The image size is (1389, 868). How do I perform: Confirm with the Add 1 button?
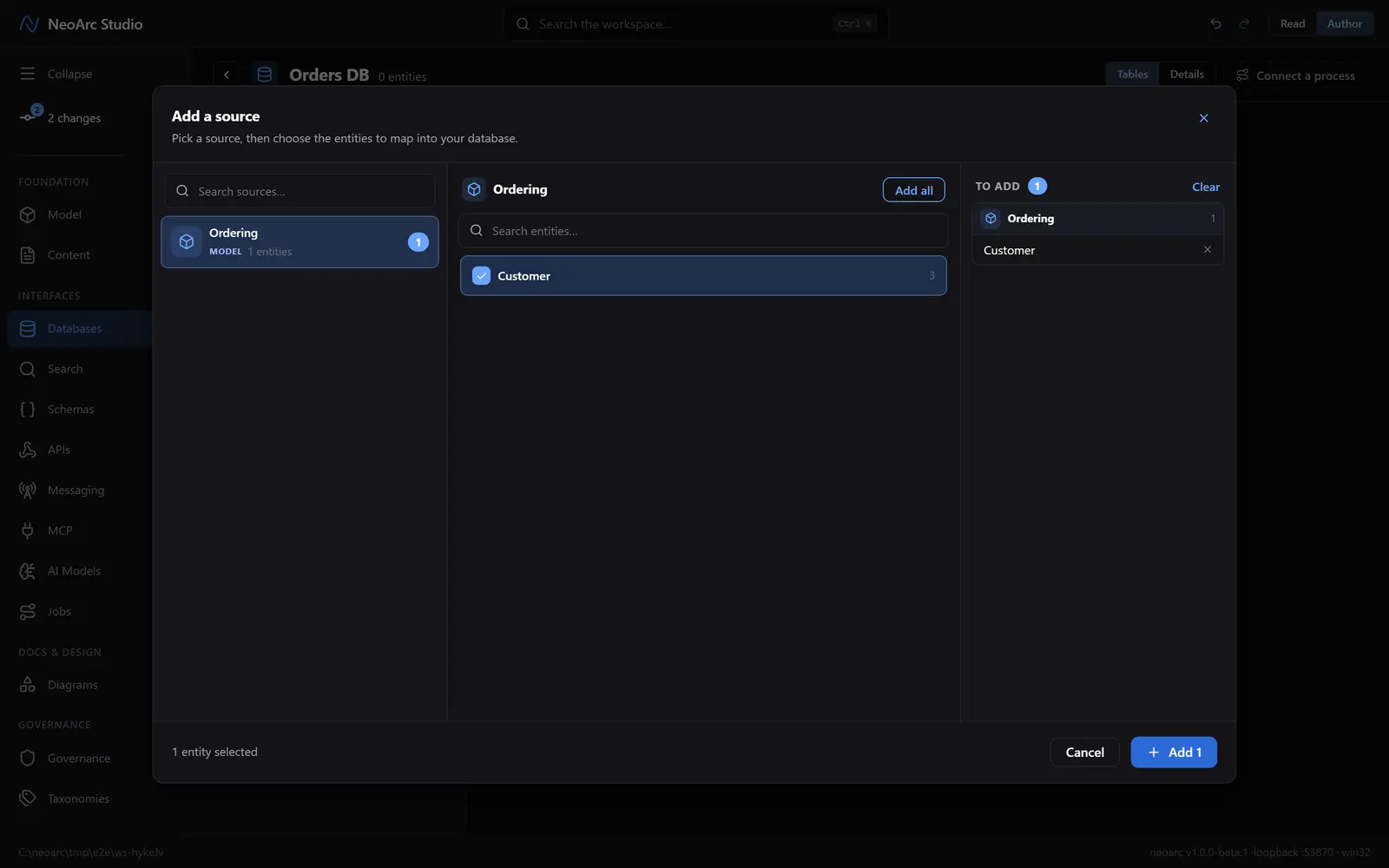1174,753
